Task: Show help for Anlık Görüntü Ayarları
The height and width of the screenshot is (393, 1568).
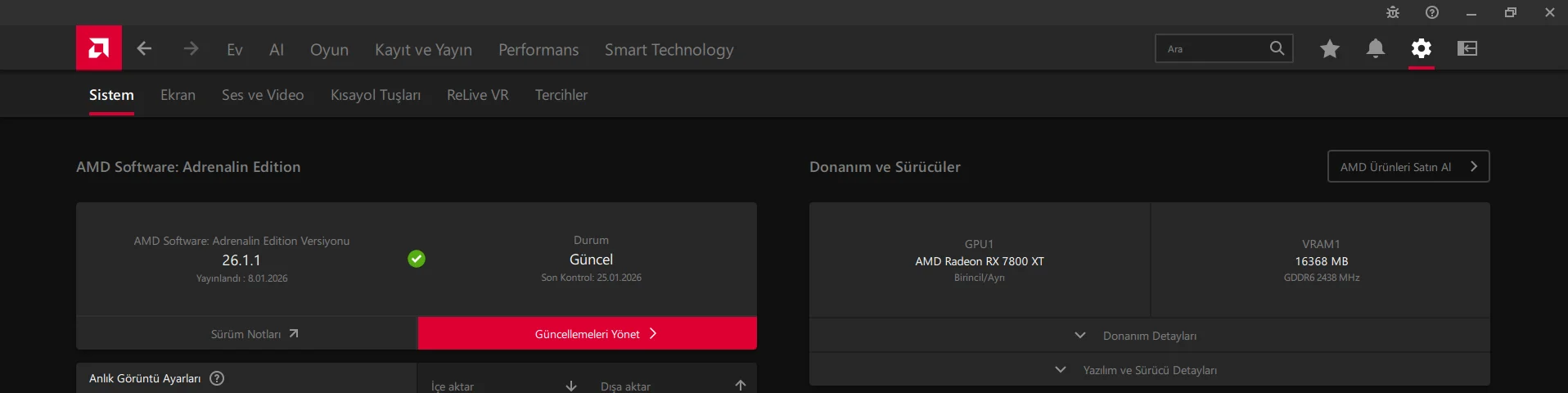Action: 217,378
